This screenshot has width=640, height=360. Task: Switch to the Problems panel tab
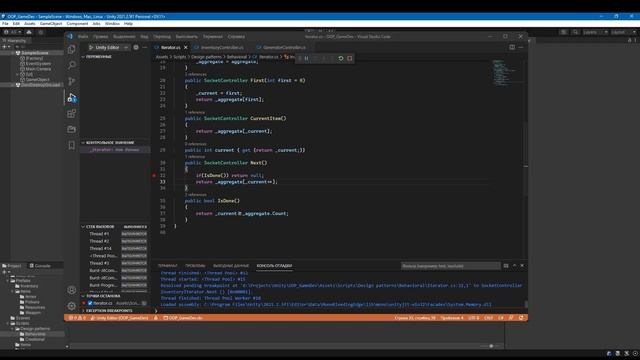(x=195, y=266)
